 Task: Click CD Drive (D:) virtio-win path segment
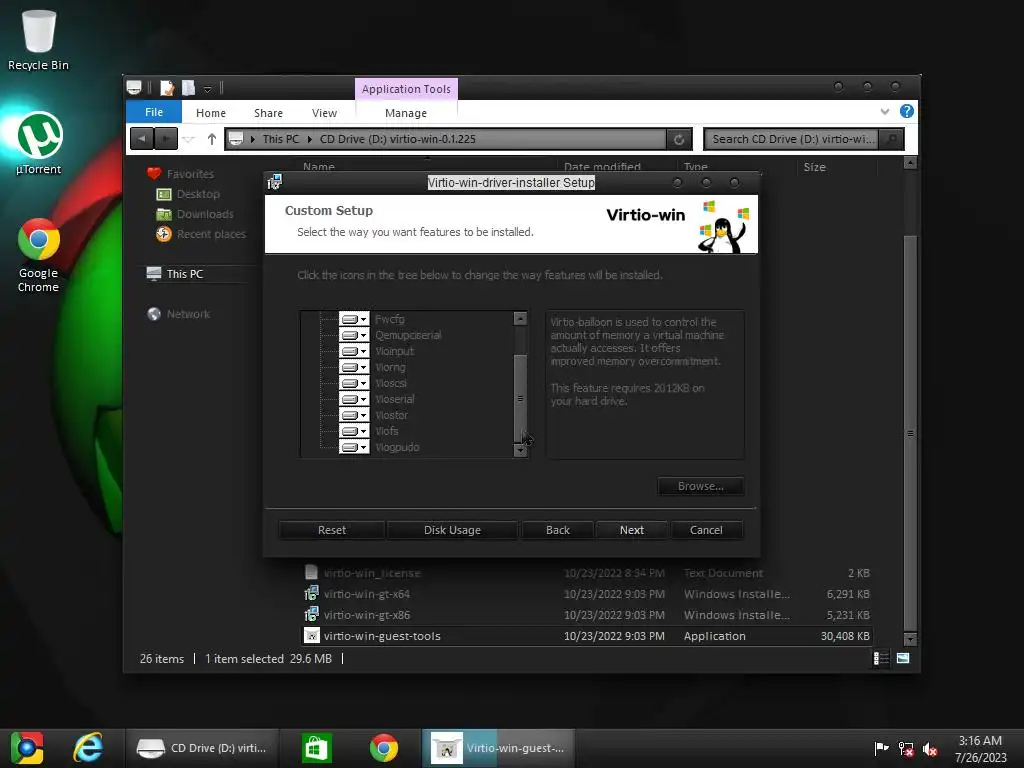click(x=398, y=139)
